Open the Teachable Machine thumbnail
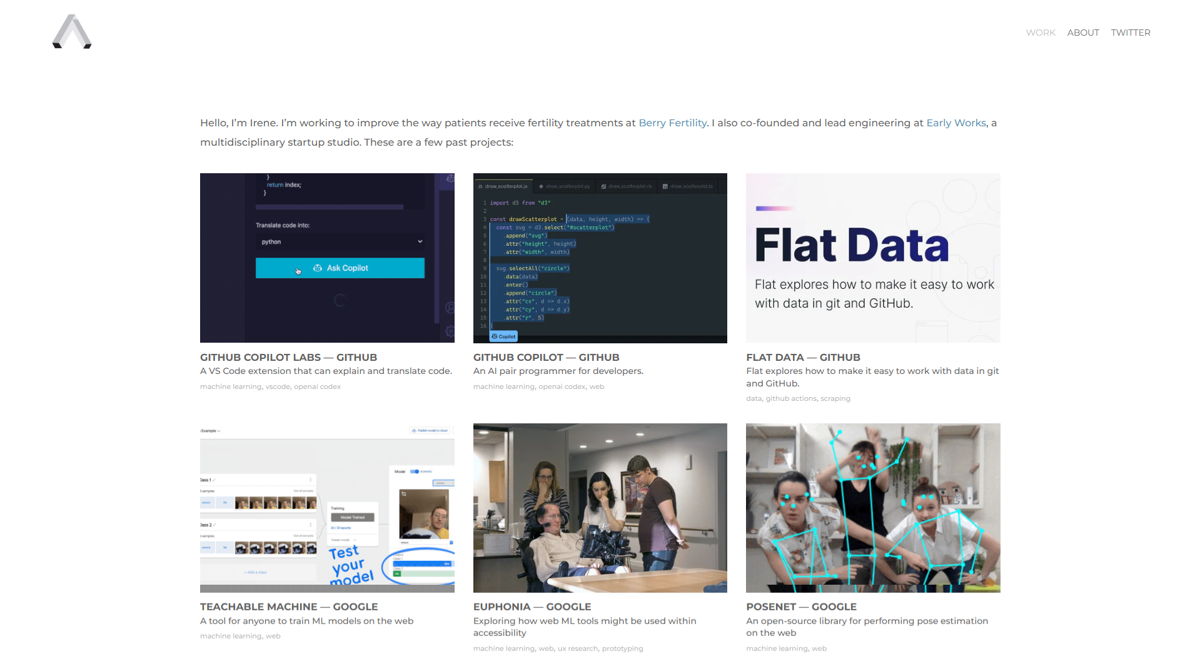 [327, 508]
